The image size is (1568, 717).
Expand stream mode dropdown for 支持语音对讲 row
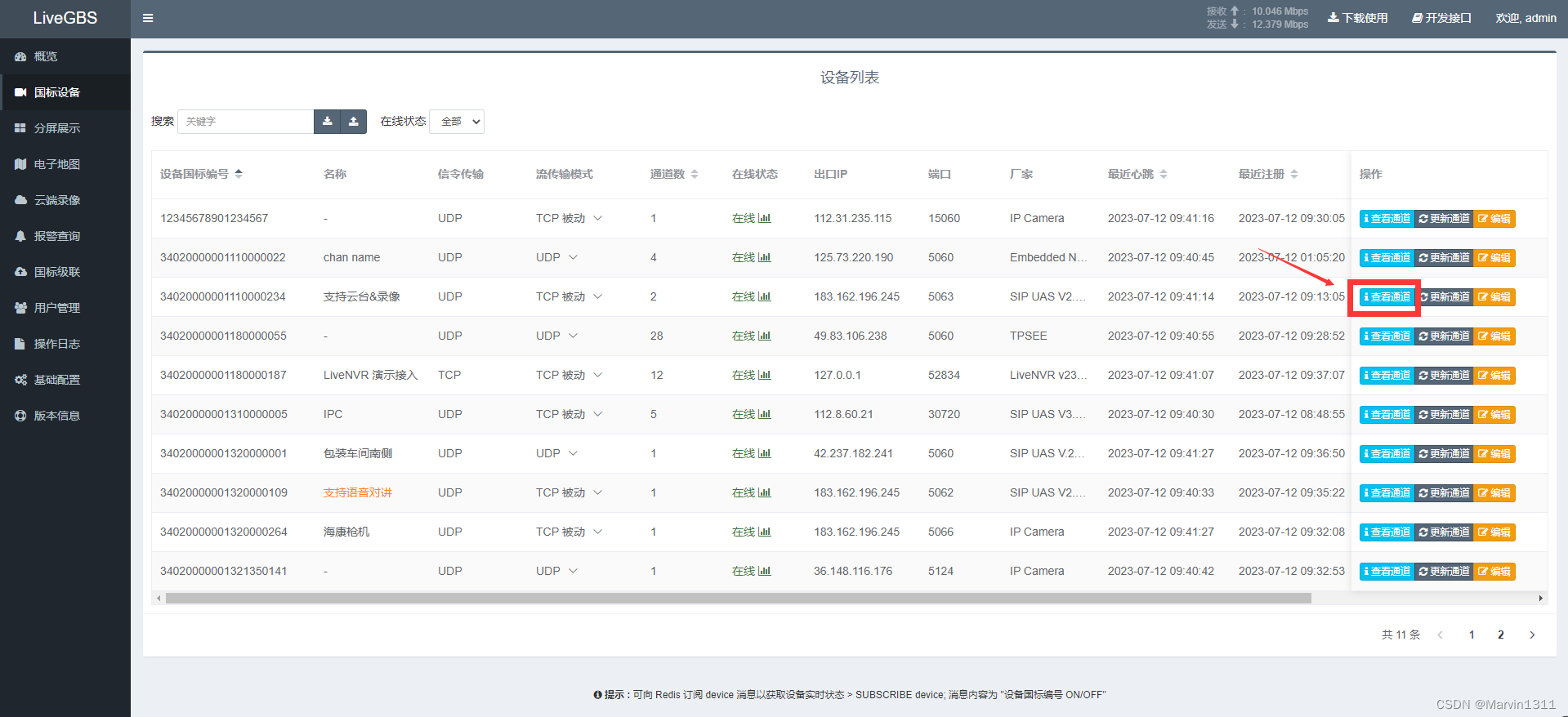pyautogui.click(x=598, y=492)
